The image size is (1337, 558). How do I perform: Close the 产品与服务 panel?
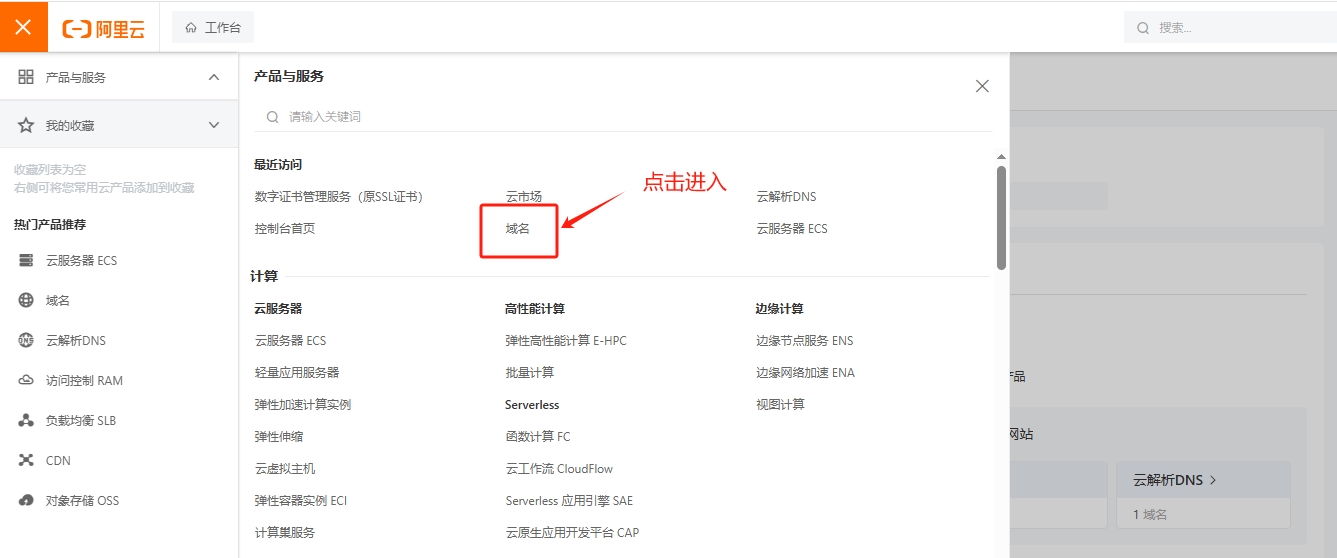tap(982, 86)
